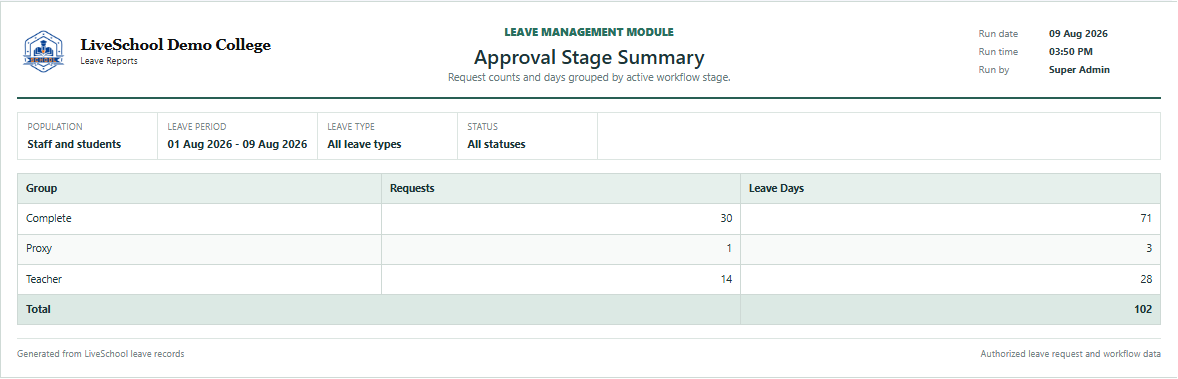Click the Run by label
This screenshot has width=1178, height=379.
tap(994, 70)
